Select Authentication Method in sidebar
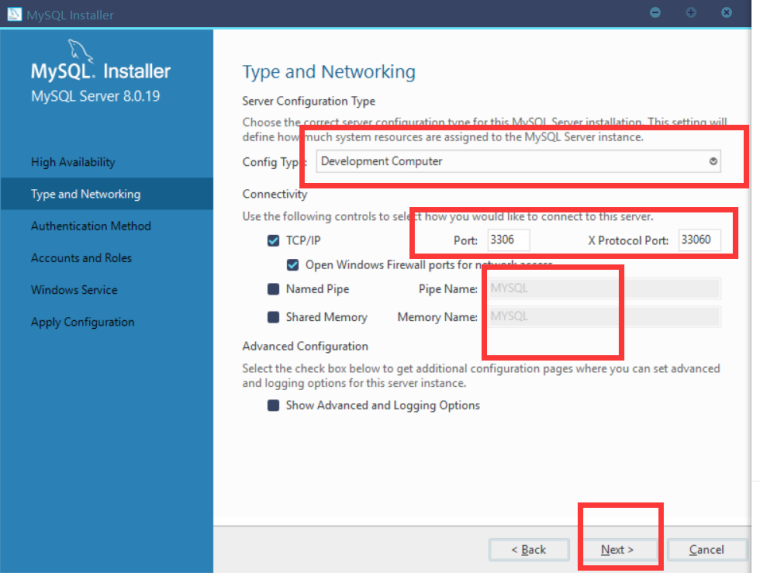The image size is (760, 573). pyautogui.click(x=91, y=226)
